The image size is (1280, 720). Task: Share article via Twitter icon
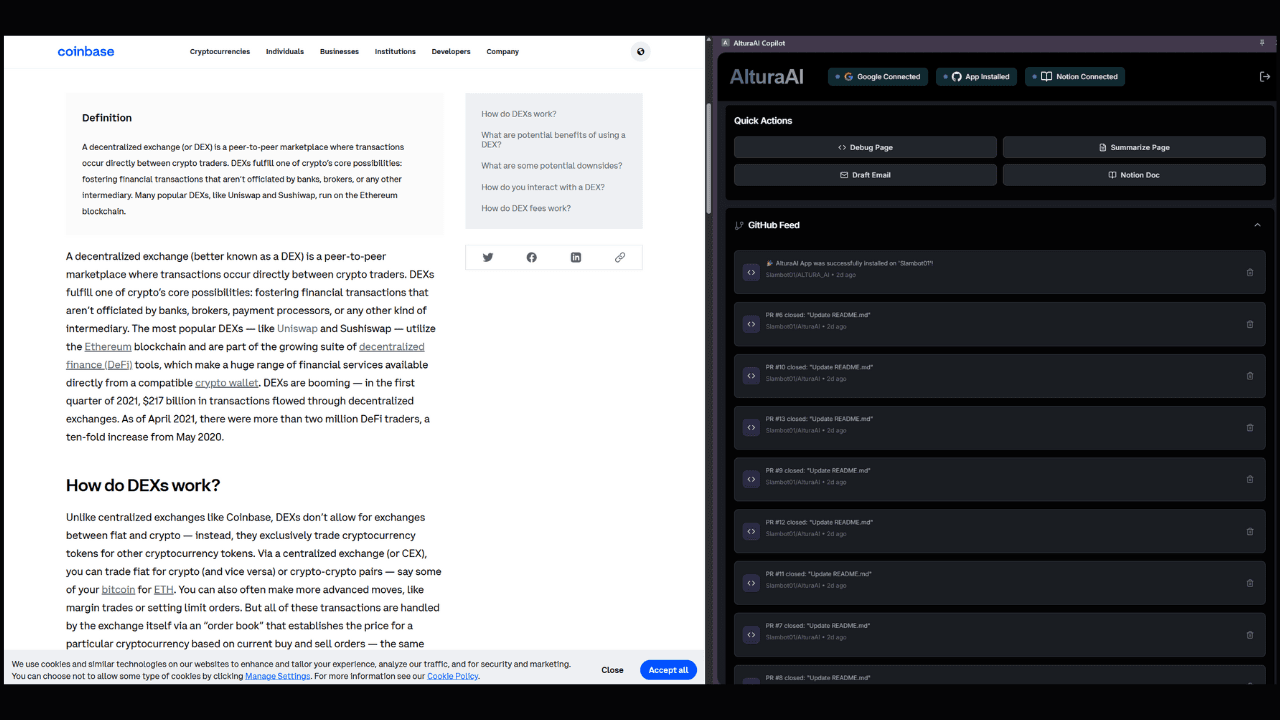click(x=488, y=257)
